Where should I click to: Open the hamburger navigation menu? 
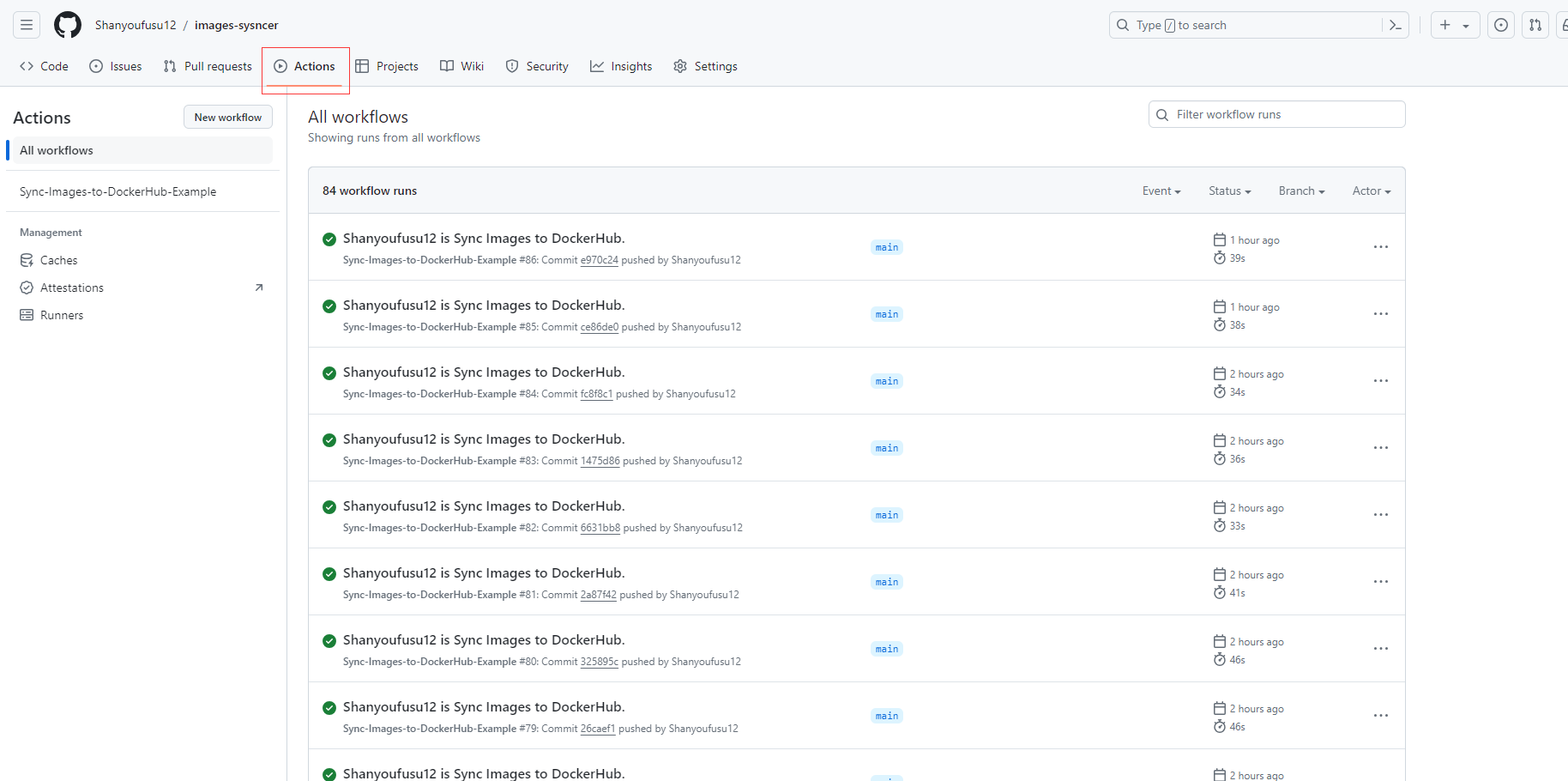click(x=27, y=25)
